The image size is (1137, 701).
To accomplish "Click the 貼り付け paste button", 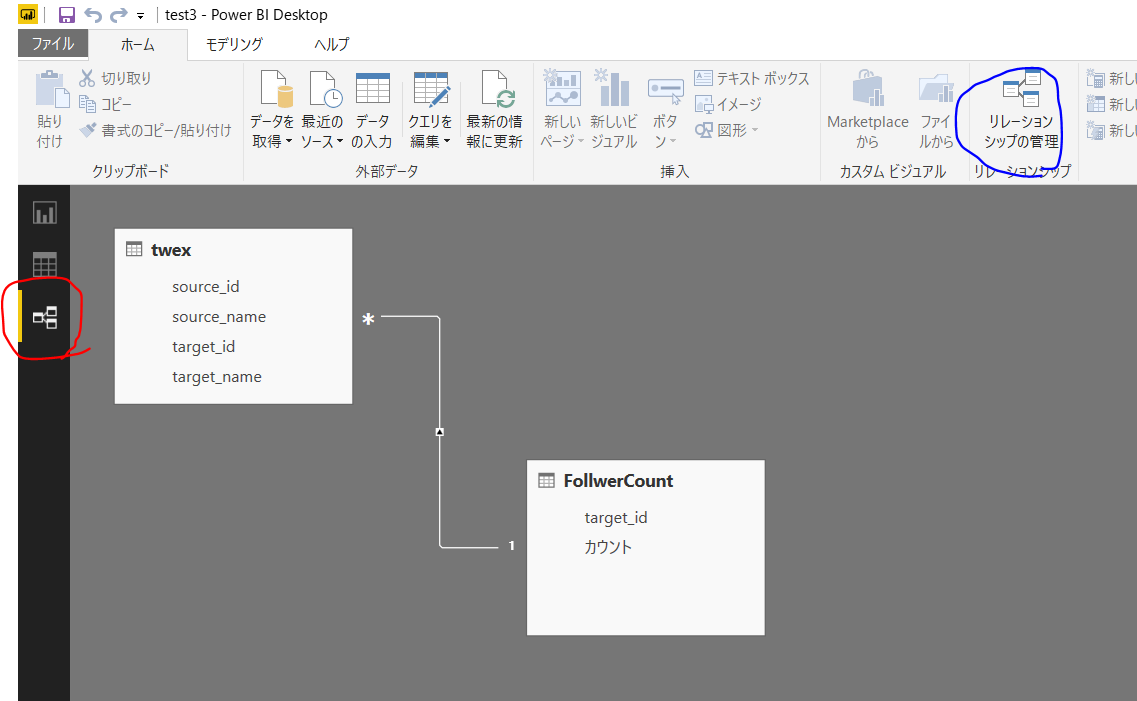I will pyautogui.click(x=51, y=109).
